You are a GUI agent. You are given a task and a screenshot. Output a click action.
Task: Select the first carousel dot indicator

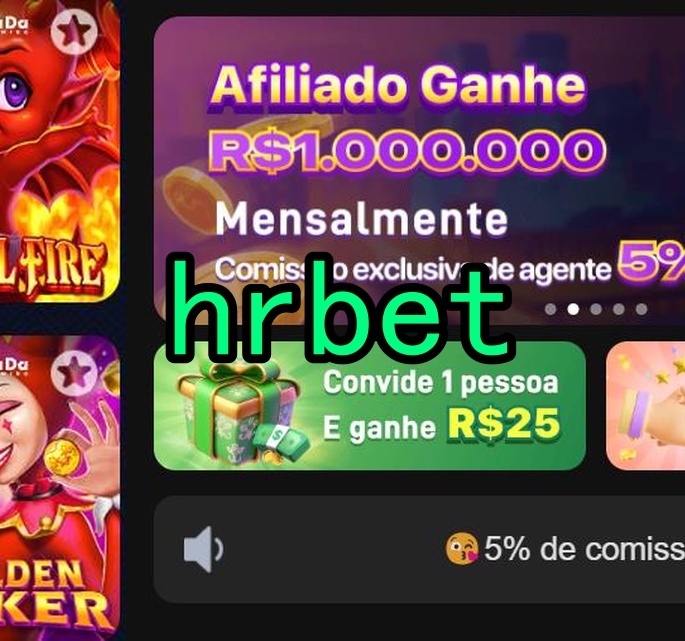click(x=550, y=309)
